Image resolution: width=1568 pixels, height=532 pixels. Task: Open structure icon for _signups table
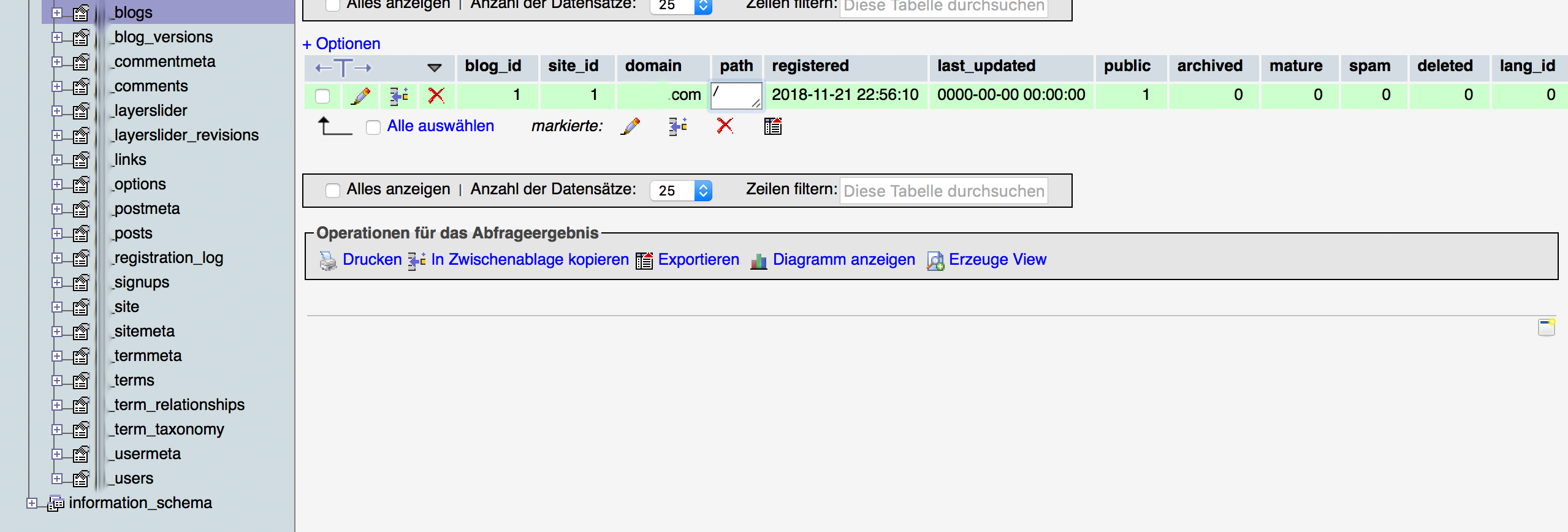tap(81, 283)
